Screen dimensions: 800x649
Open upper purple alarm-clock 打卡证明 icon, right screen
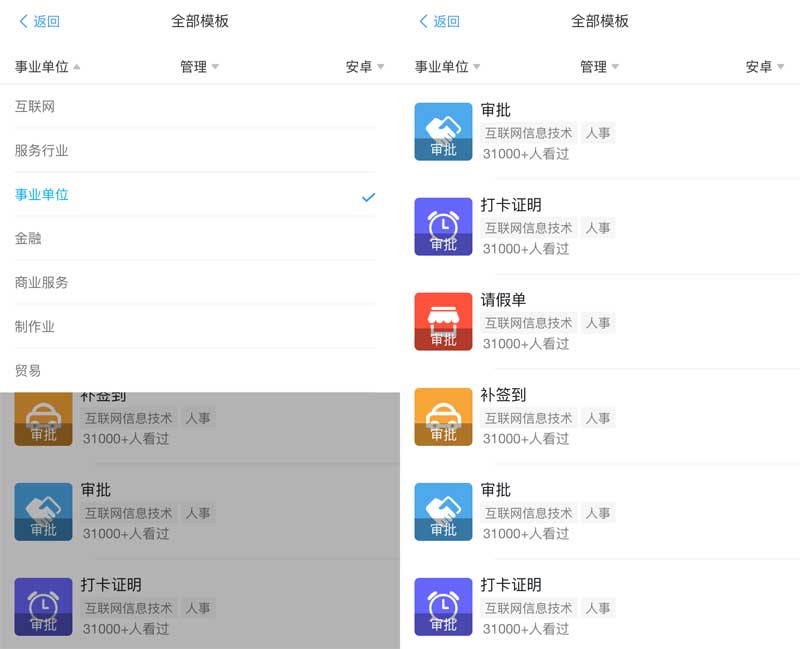[x=443, y=227]
